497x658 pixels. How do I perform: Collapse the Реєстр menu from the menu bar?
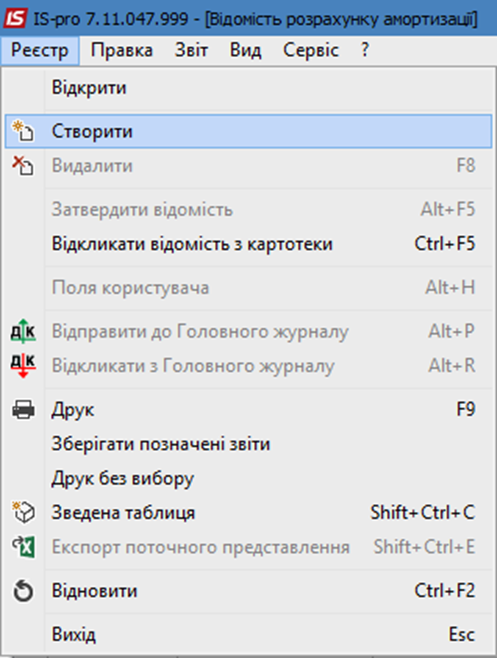click(x=40, y=50)
